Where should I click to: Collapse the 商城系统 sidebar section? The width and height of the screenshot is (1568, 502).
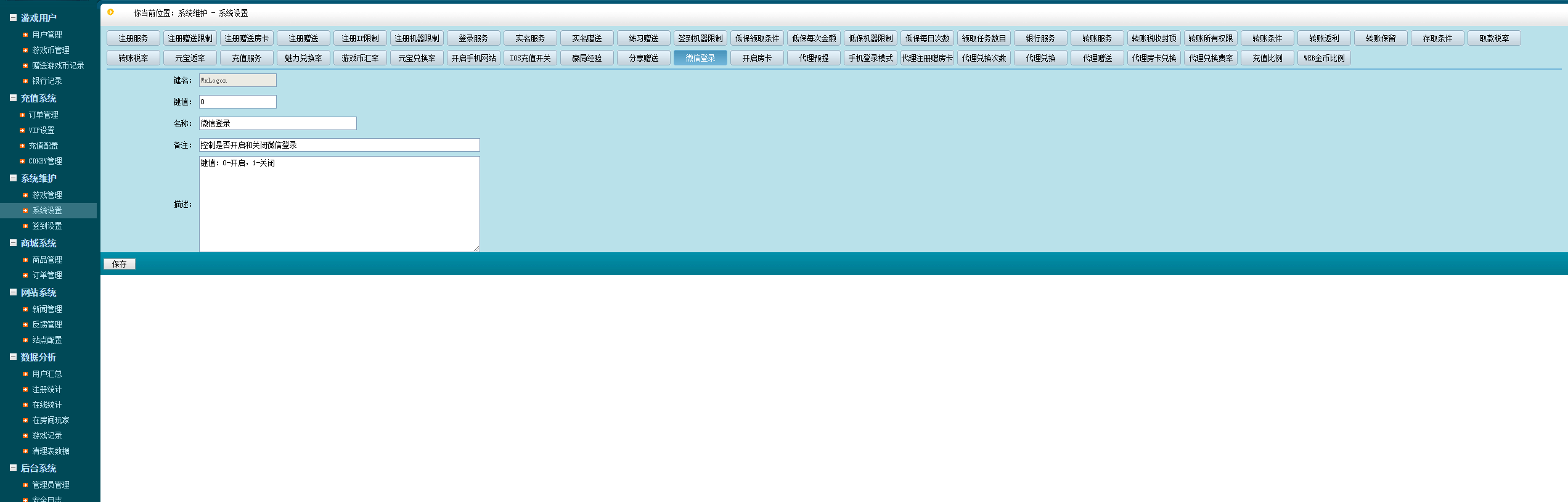point(13,243)
